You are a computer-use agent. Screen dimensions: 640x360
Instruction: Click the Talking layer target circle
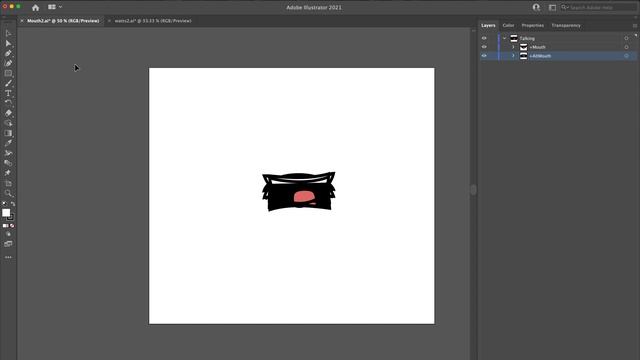626,38
